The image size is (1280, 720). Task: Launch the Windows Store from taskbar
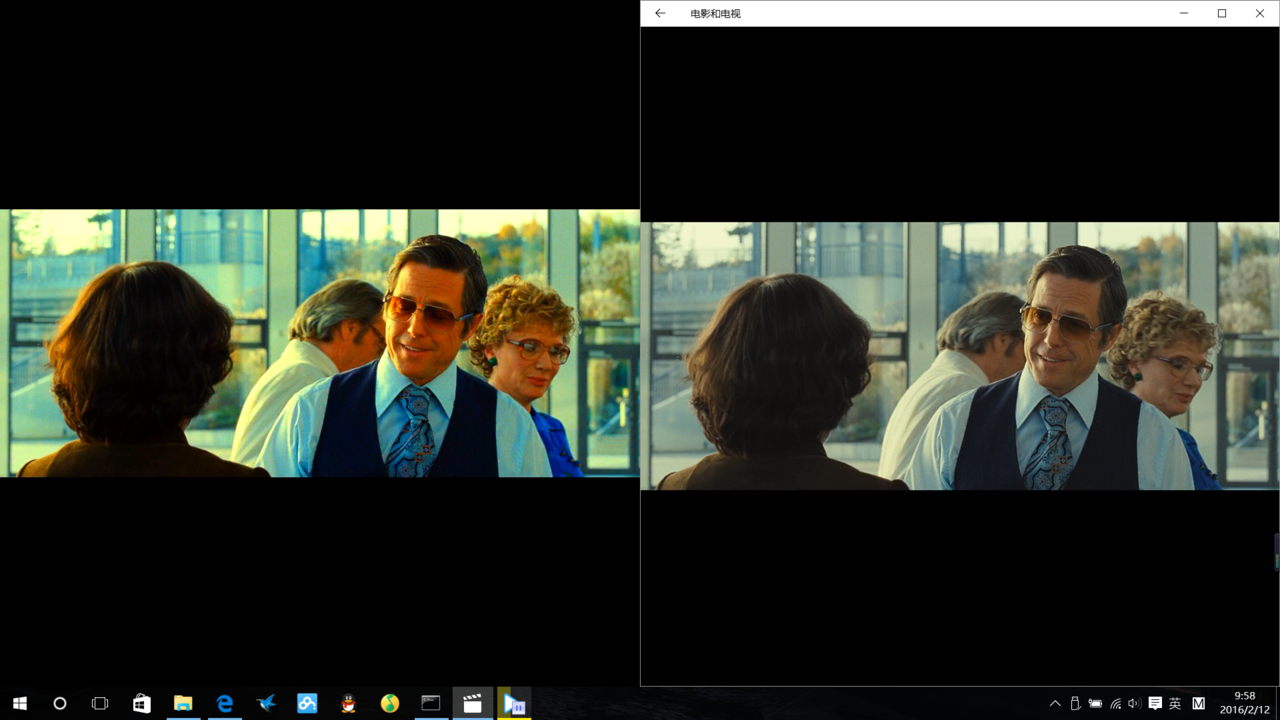click(142, 703)
